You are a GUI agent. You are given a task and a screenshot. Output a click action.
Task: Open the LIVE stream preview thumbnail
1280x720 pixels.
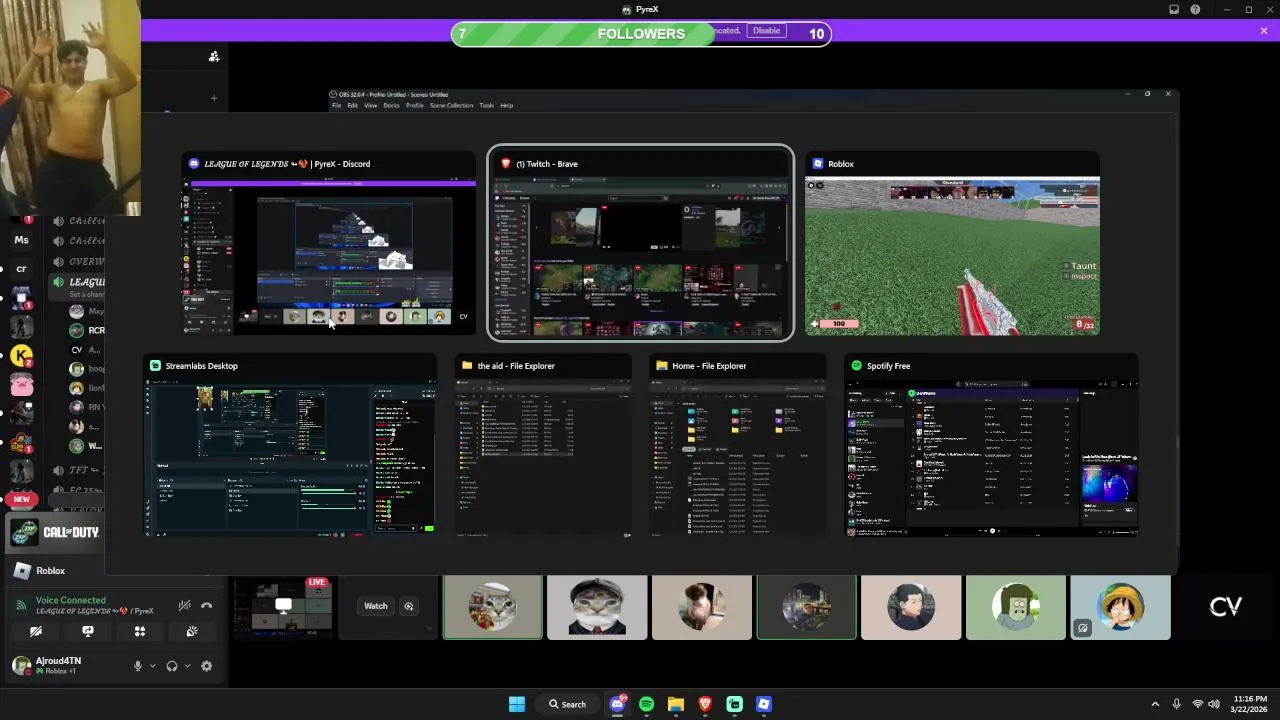(x=283, y=607)
